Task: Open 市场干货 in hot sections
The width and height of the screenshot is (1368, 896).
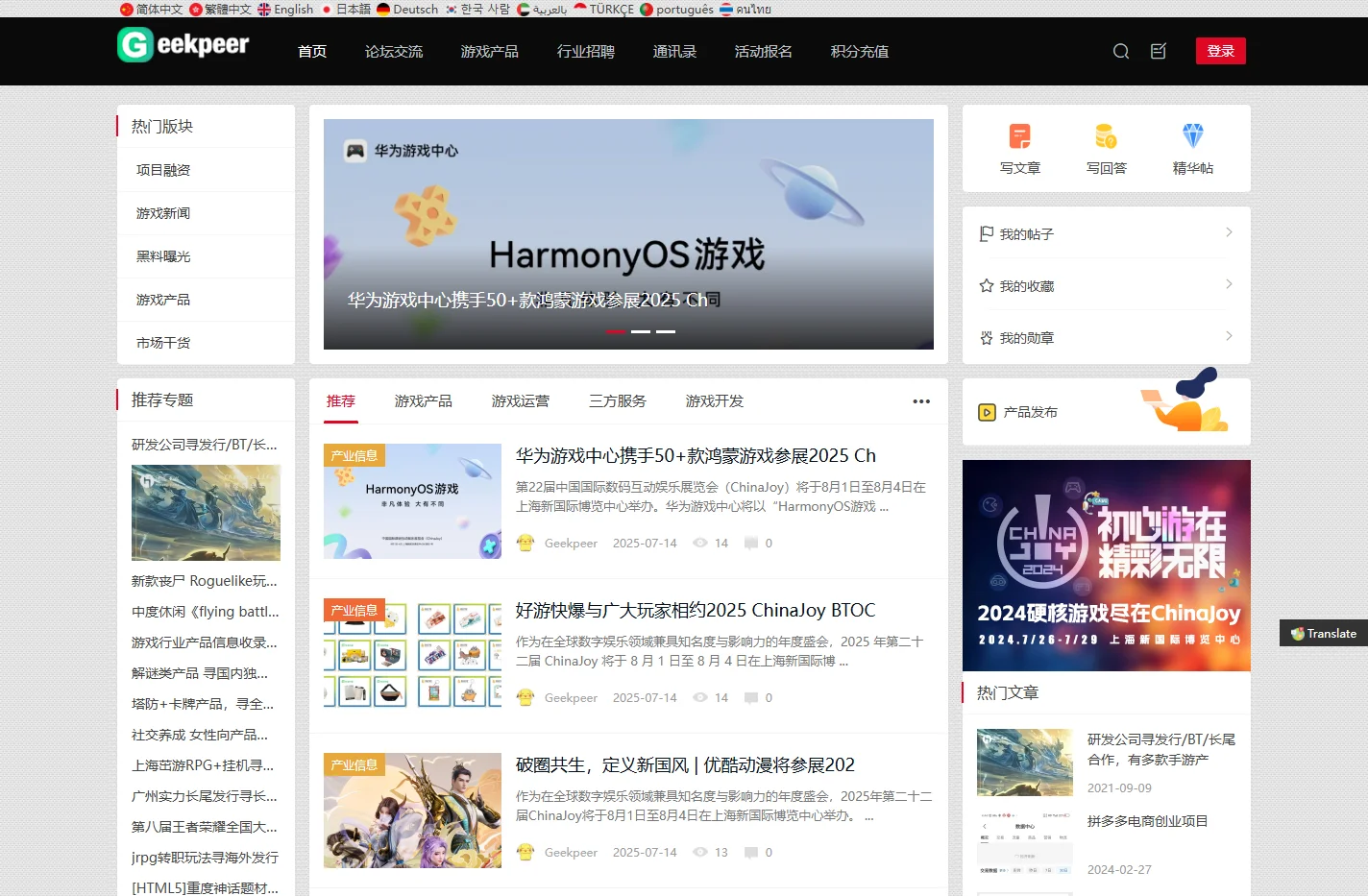Action: pyautogui.click(x=163, y=343)
